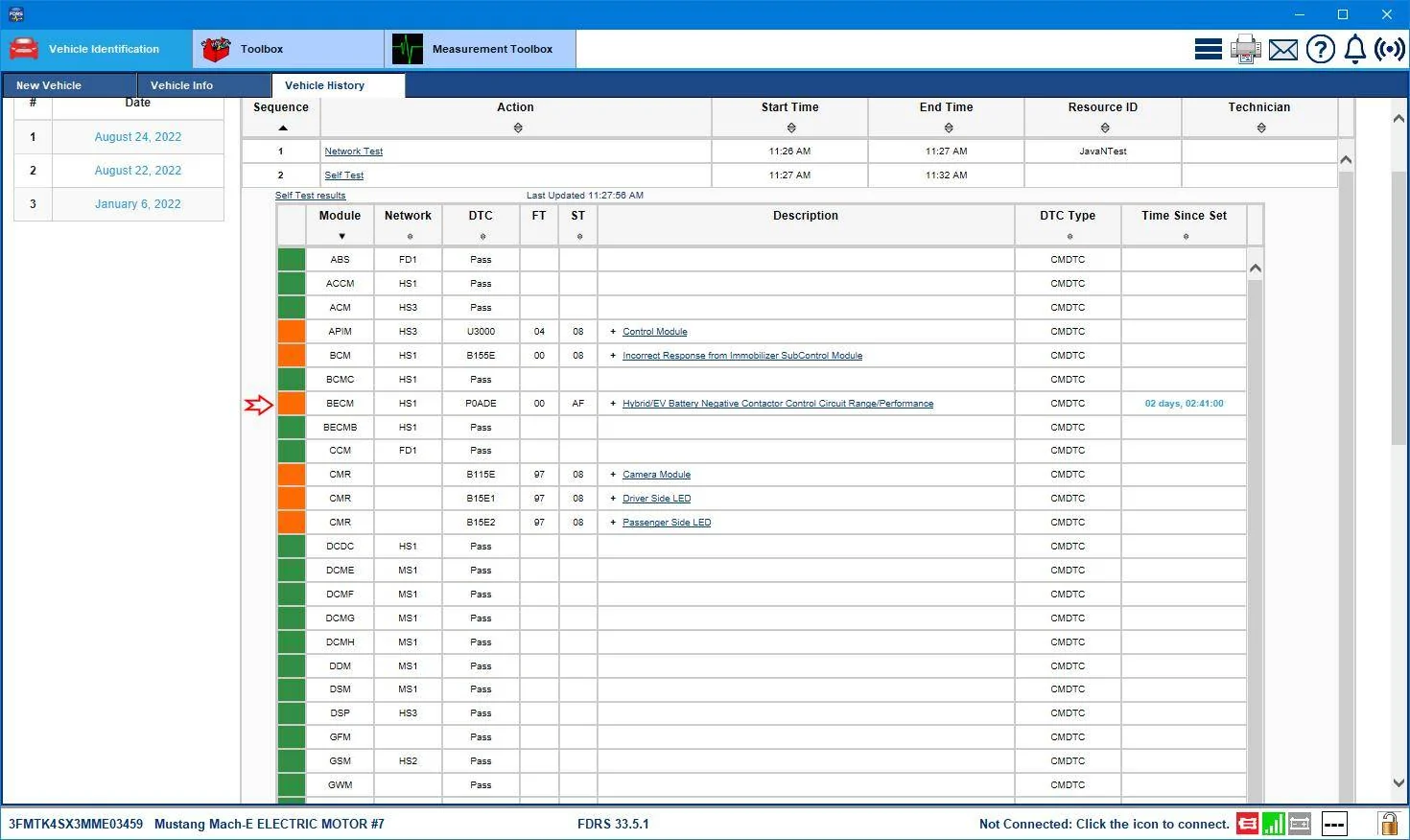Click the wireless broadcast signal icon
Screen dimensions: 1410x840
(x=1390, y=49)
